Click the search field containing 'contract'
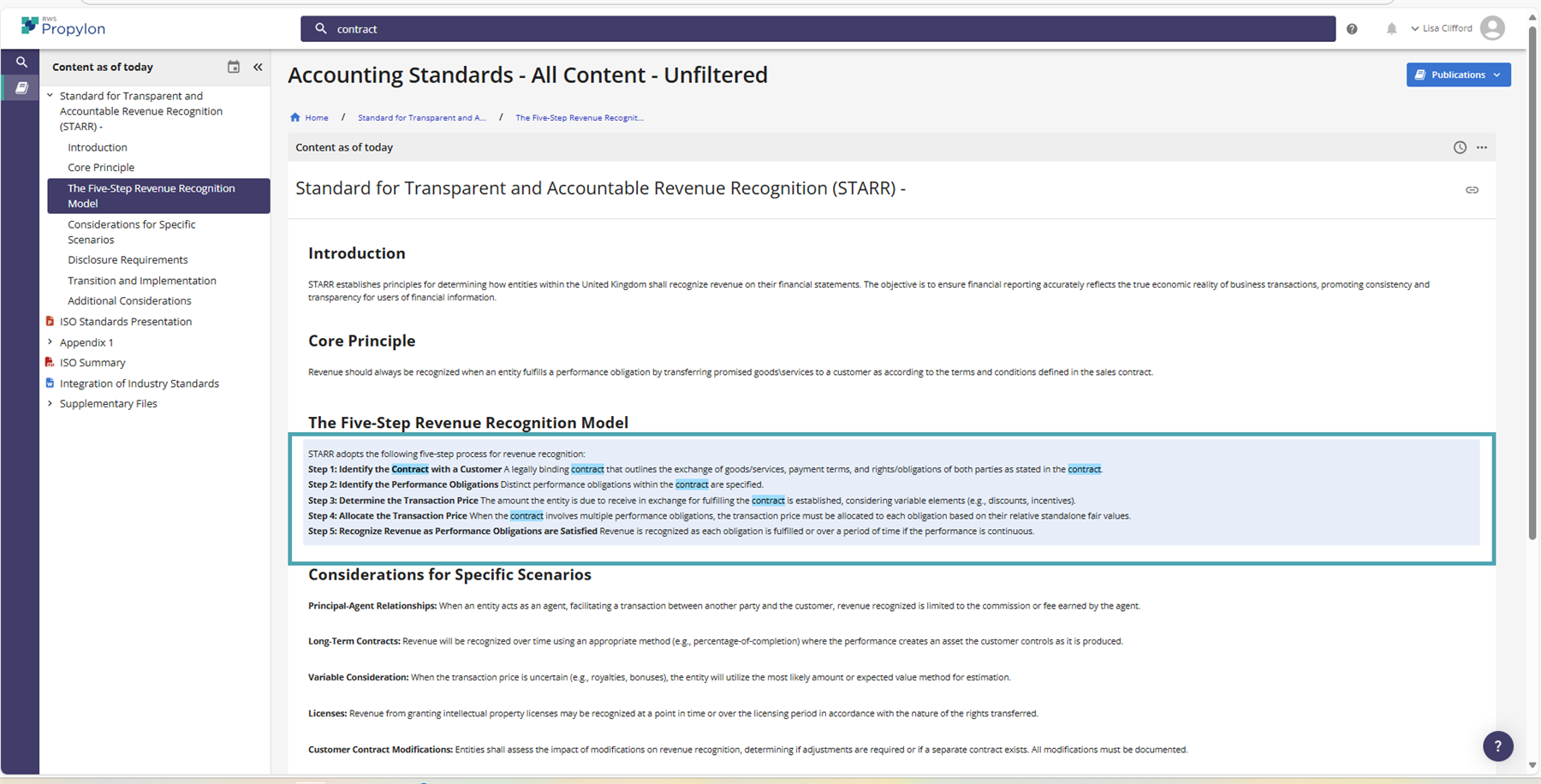Screen dimensions: 1541x784 point(818,29)
